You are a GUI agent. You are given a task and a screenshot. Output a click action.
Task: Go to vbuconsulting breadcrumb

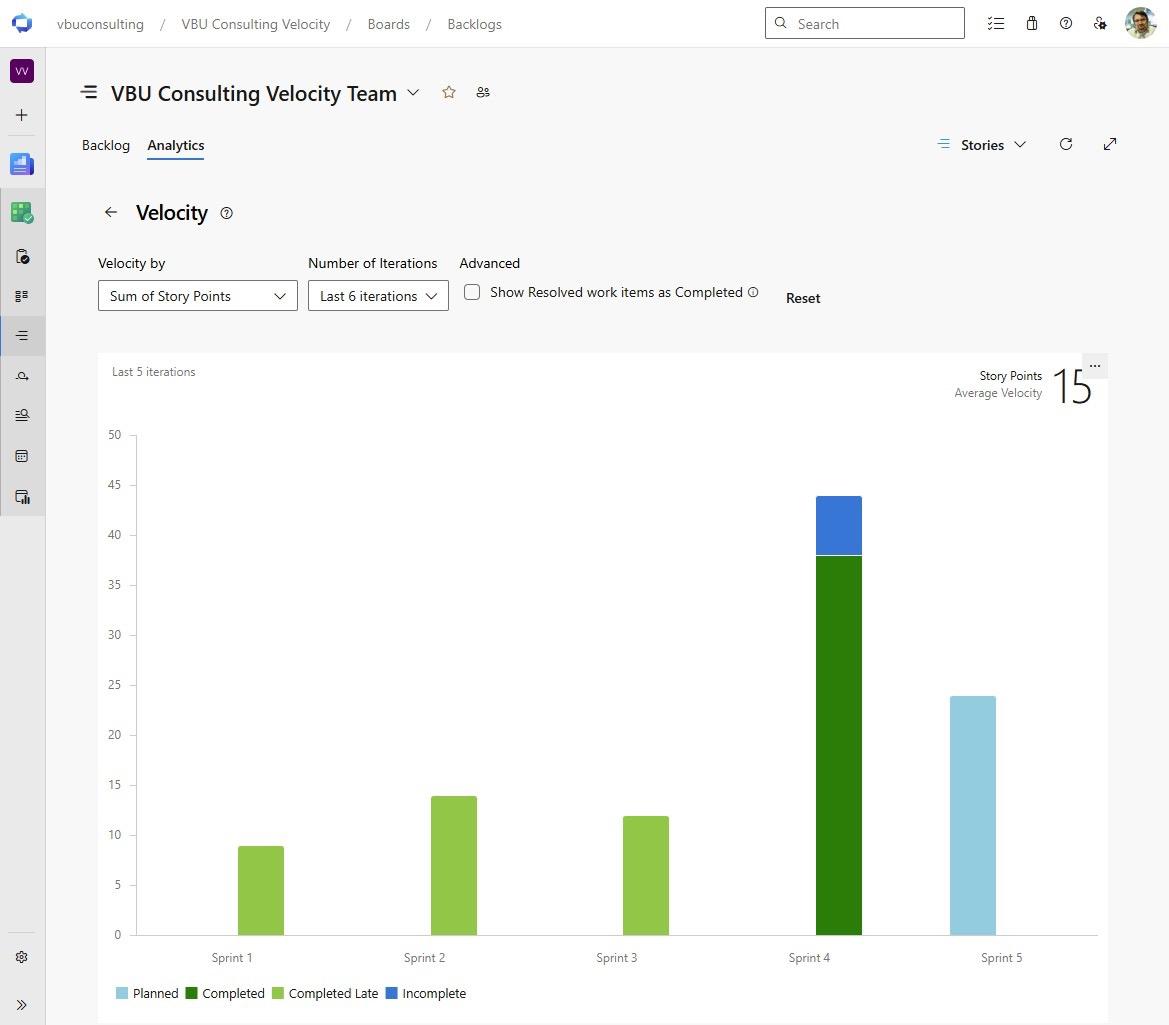tap(100, 24)
